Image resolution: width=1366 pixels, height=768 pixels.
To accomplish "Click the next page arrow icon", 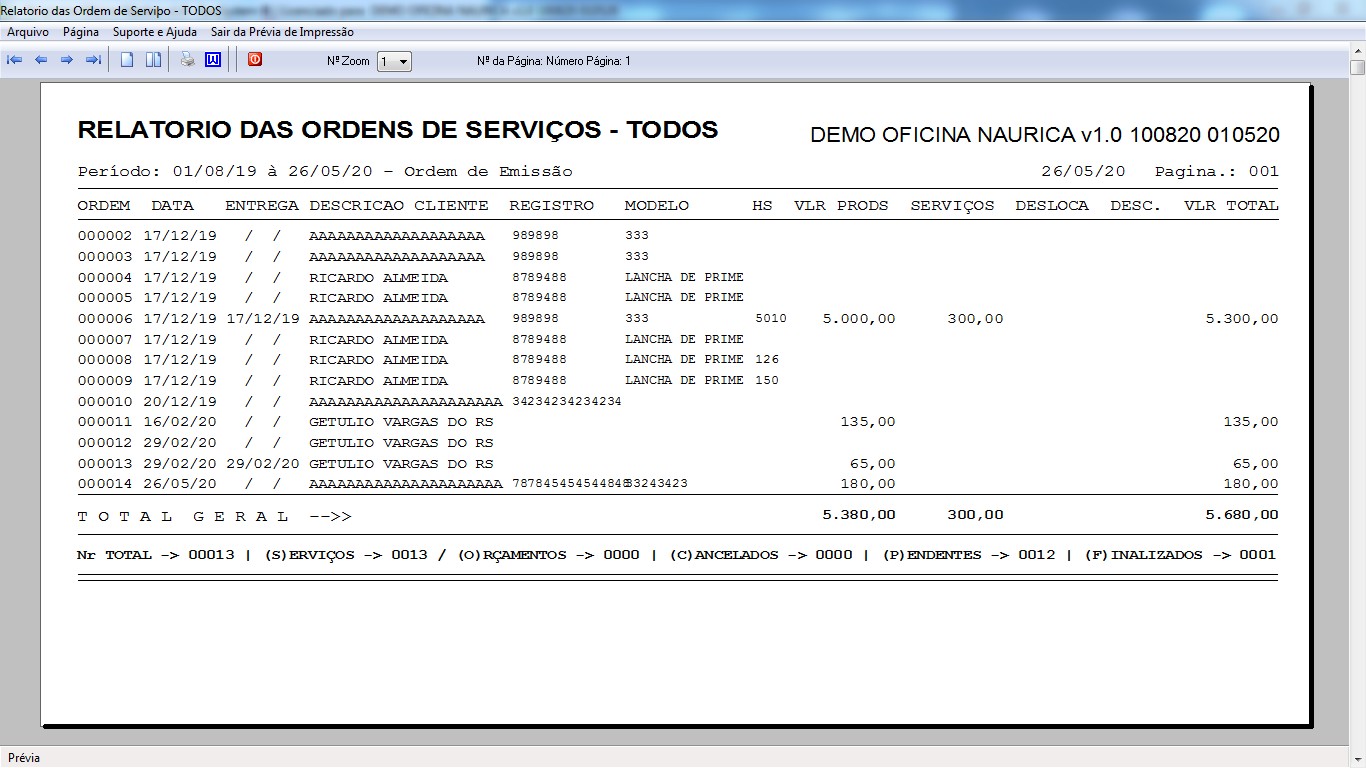I will pyautogui.click(x=67, y=60).
